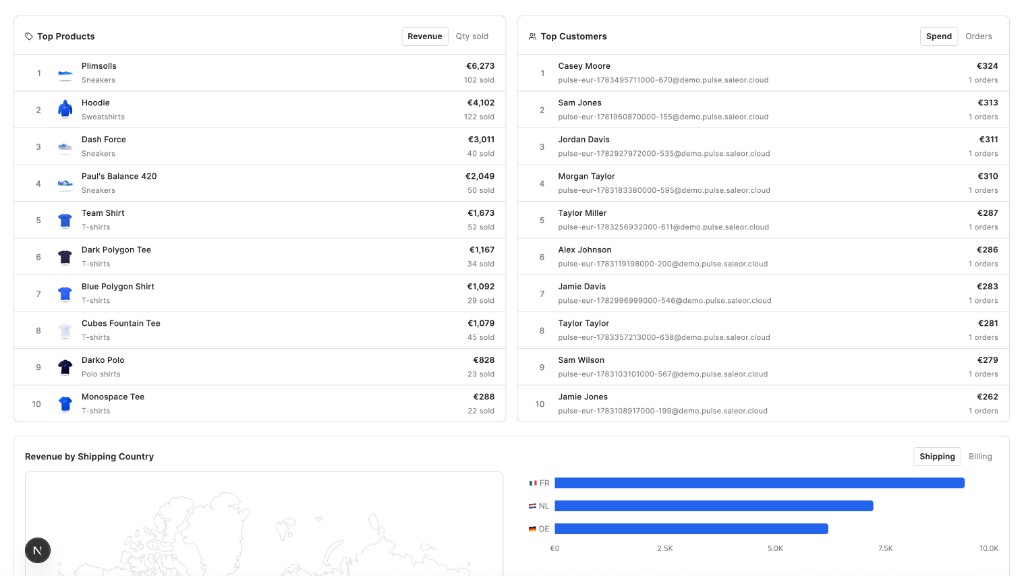Click the customer name Morgan Taylor
This screenshot has height=576, width=1024.
[x=586, y=176]
